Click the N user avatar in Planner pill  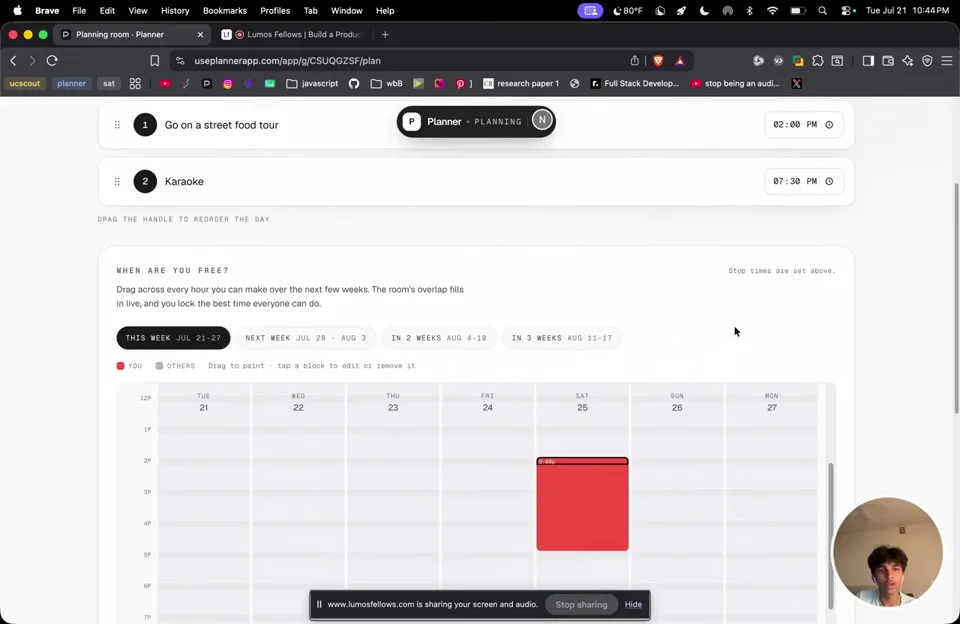pos(542,120)
